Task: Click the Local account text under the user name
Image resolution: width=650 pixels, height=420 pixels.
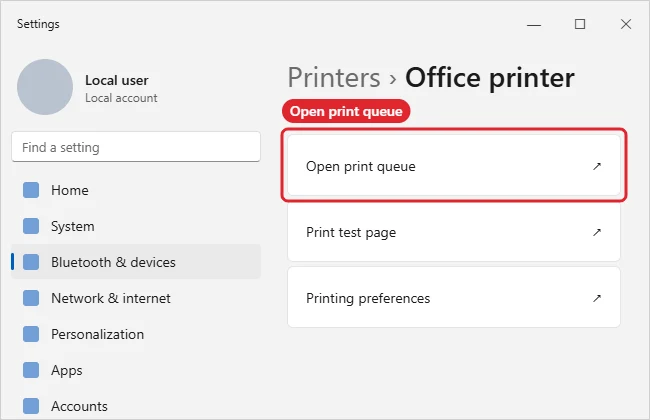Action: (x=121, y=98)
